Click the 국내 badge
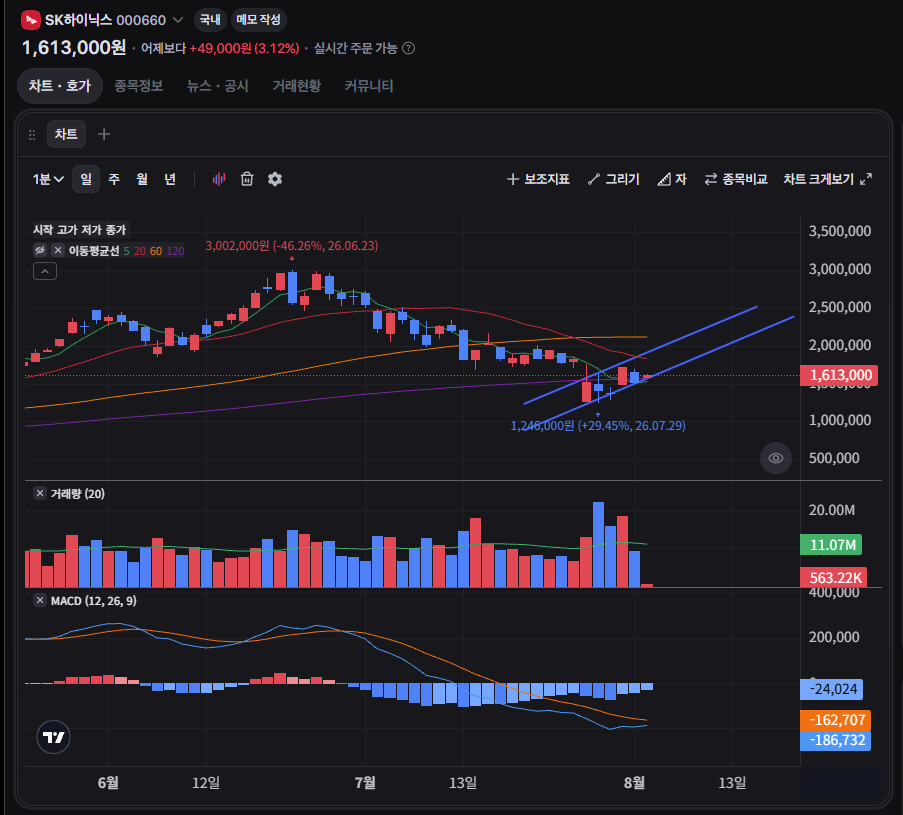The image size is (903, 815). pyautogui.click(x=210, y=20)
